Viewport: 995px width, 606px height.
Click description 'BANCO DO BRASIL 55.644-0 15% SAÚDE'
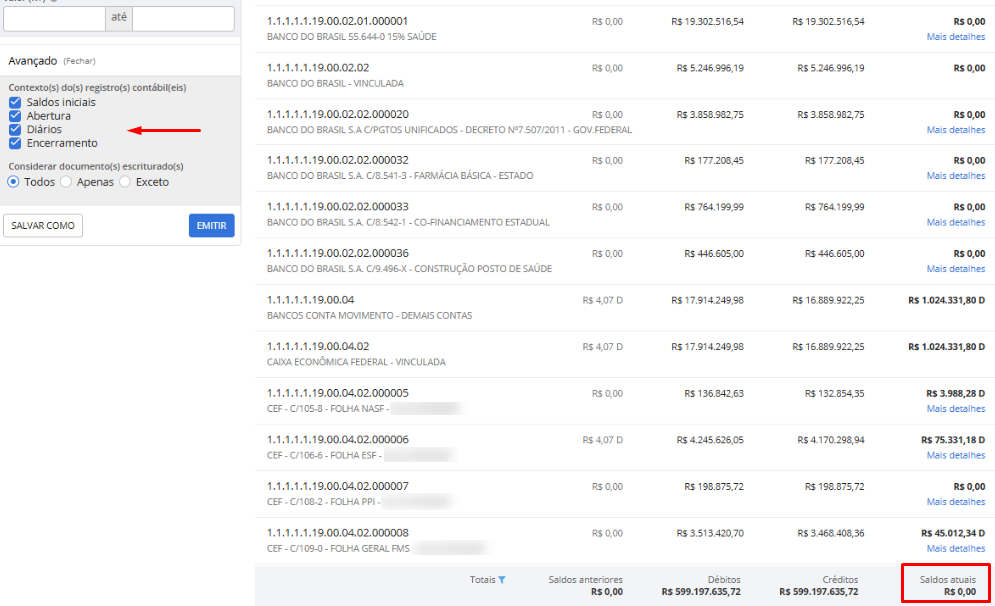point(352,37)
